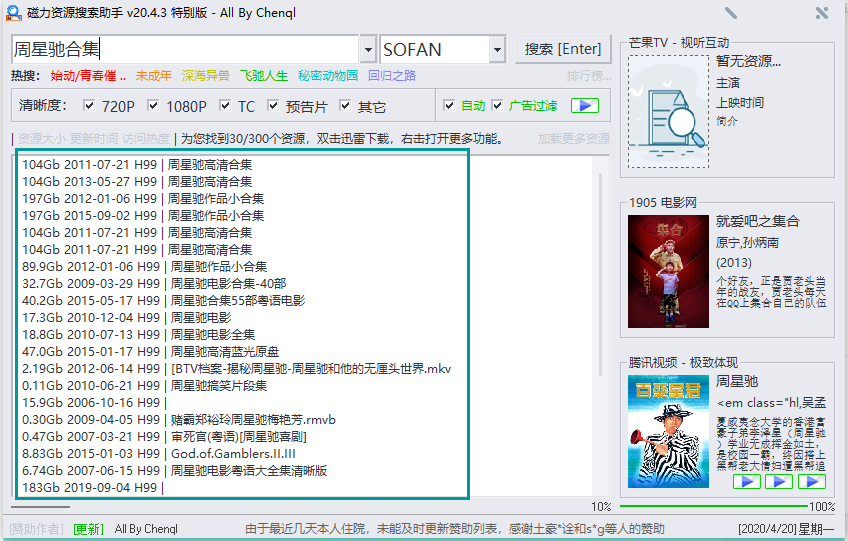Disable the 自动 checkbox
This screenshot has height=541, width=848.
pos(449,105)
